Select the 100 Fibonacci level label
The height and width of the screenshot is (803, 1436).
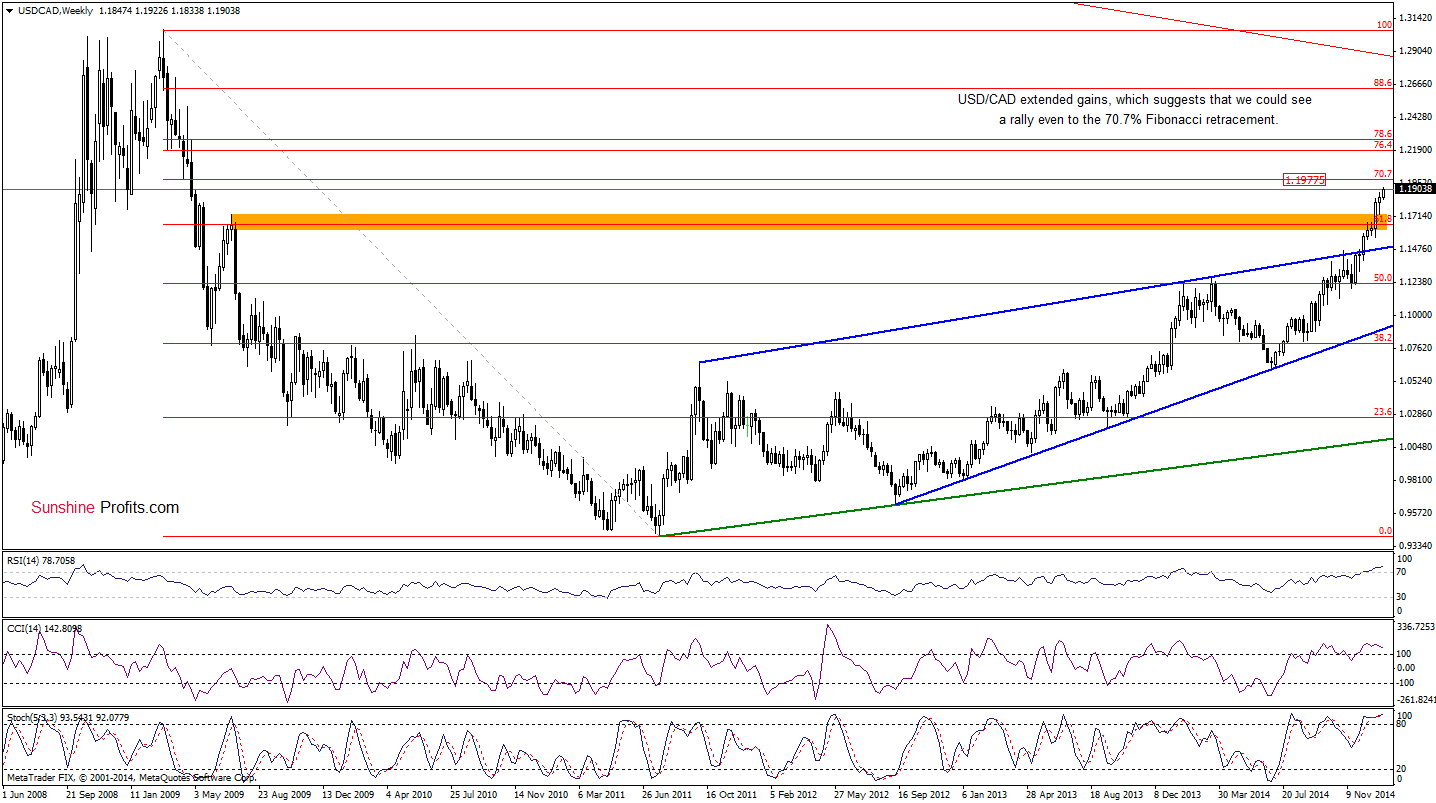(1385, 25)
